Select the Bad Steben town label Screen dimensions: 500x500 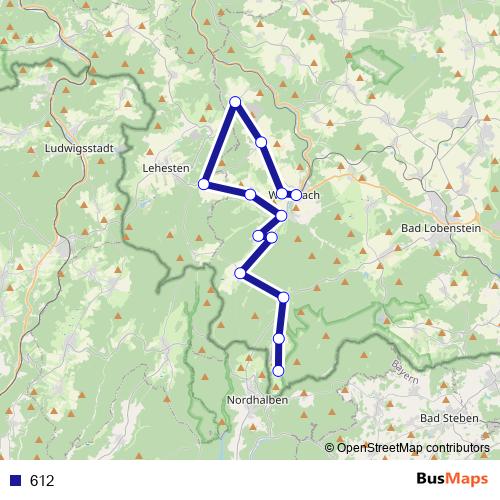tap(449, 418)
